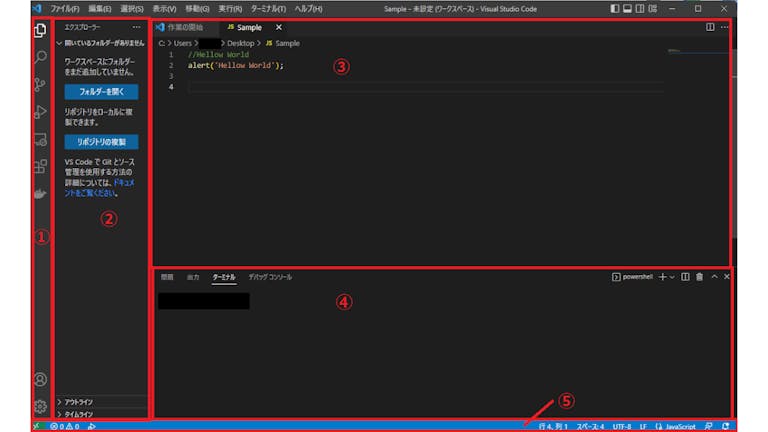Click the Accounts icon in activity bar
The image size is (768, 432).
[x=40, y=379]
